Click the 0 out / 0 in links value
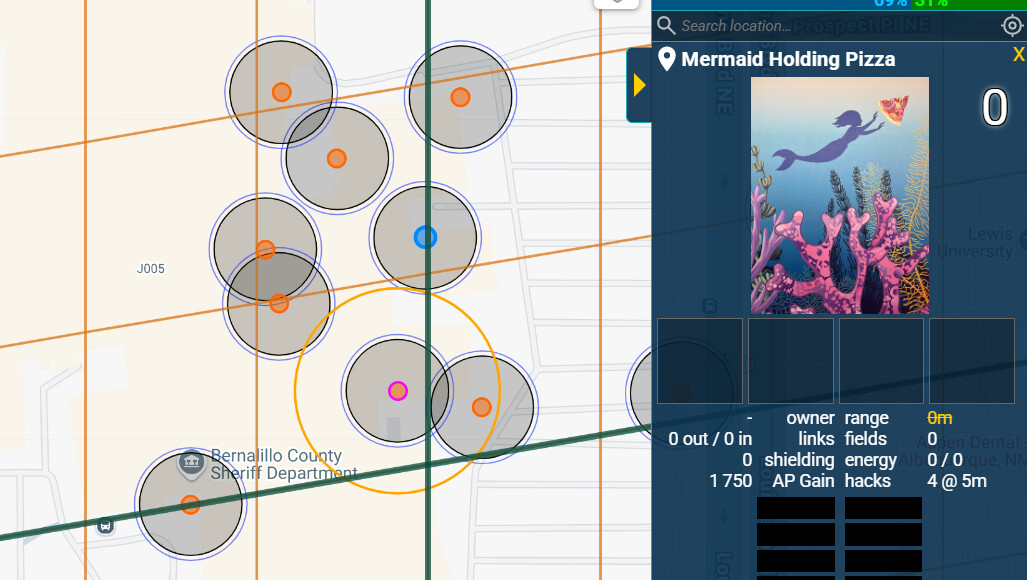This screenshot has width=1027, height=580. click(710, 439)
